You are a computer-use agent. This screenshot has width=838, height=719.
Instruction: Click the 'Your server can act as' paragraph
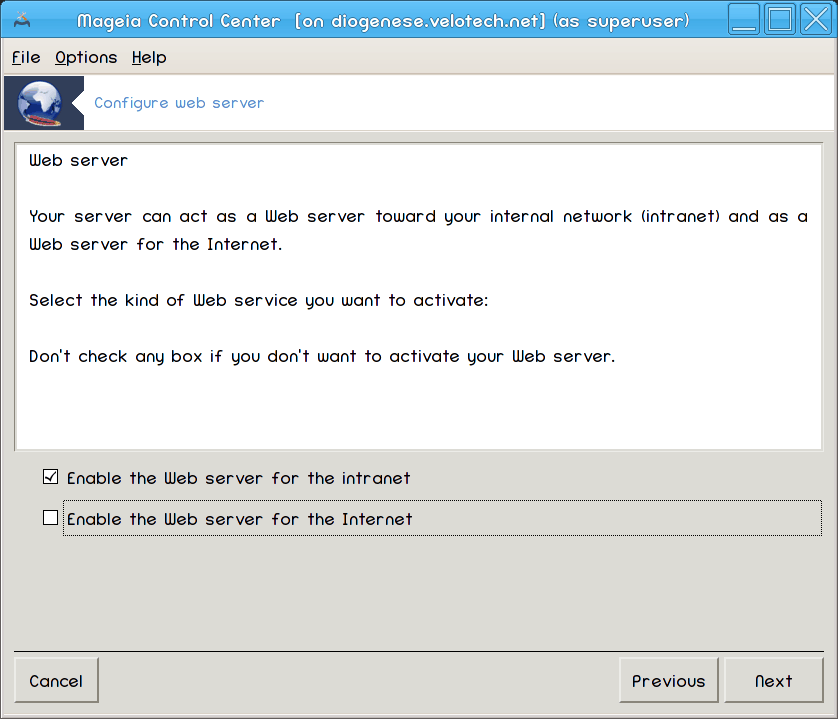[x=418, y=230]
